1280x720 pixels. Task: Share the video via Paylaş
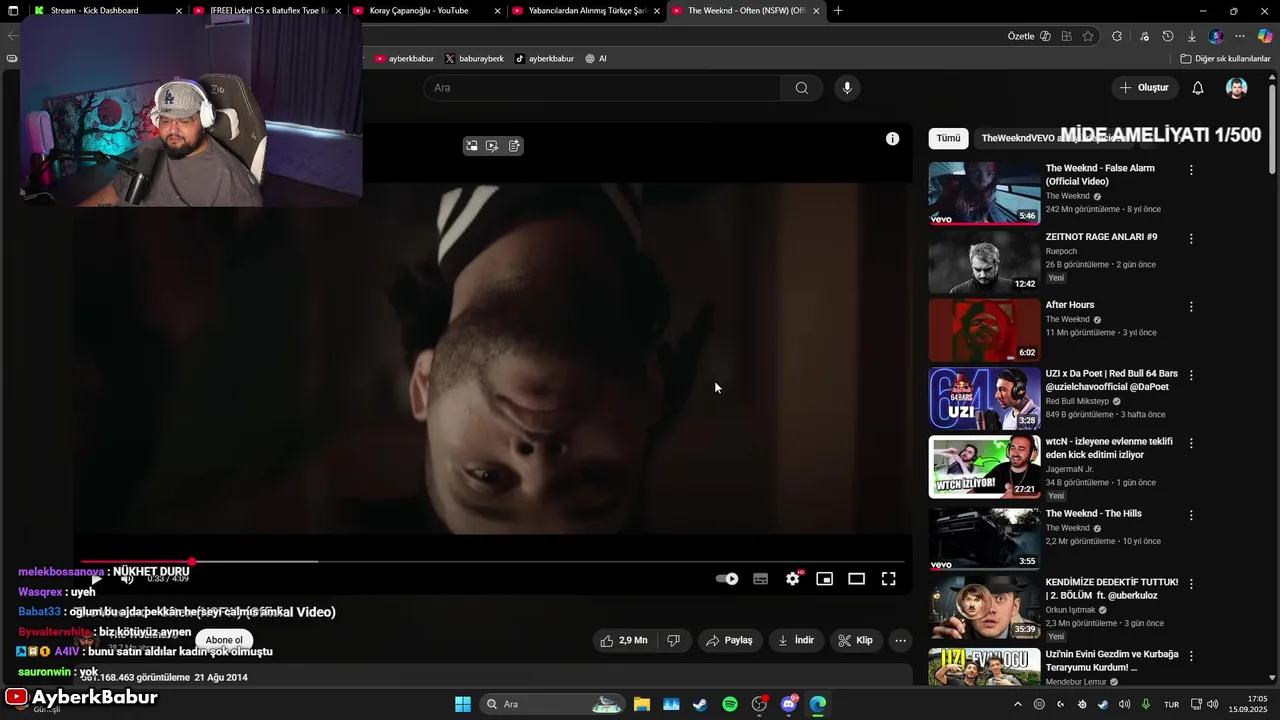click(730, 641)
